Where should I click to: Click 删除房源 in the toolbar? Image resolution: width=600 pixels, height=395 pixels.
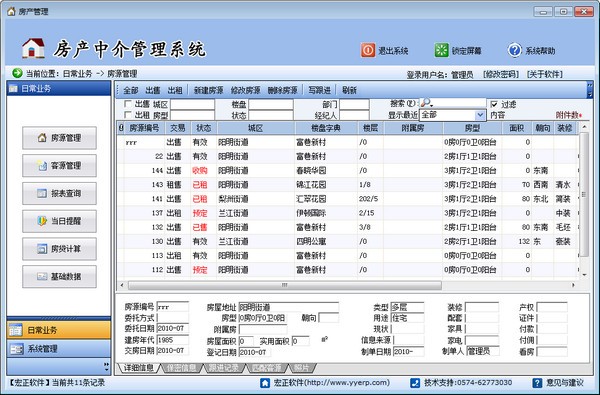282,90
